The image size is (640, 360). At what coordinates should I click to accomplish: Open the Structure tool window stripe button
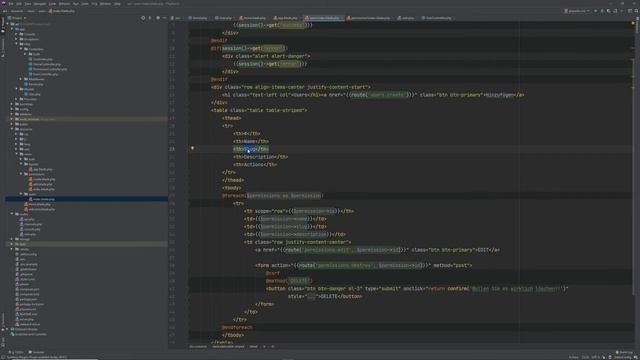(x=2, y=47)
